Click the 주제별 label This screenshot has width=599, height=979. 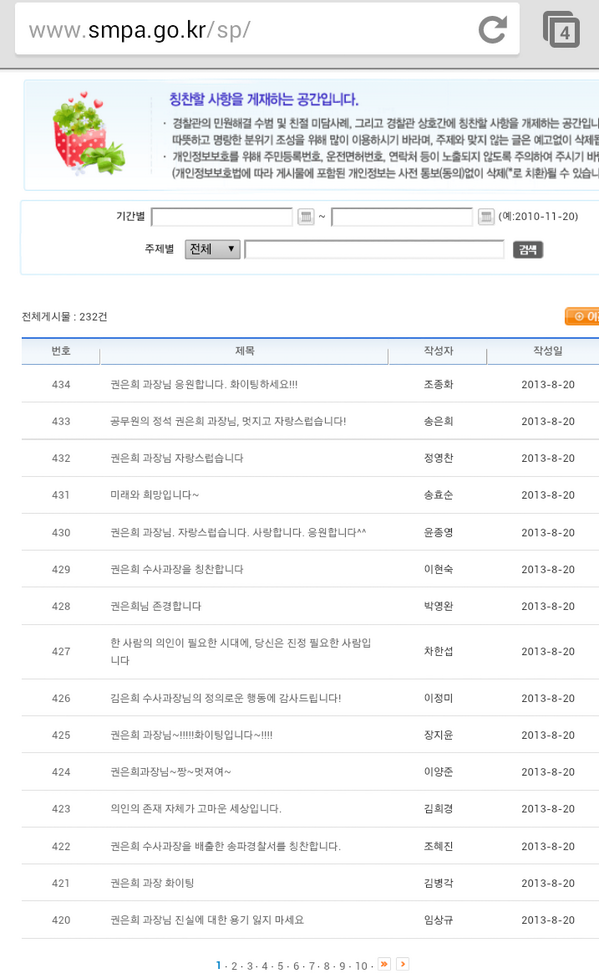[159, 248]
